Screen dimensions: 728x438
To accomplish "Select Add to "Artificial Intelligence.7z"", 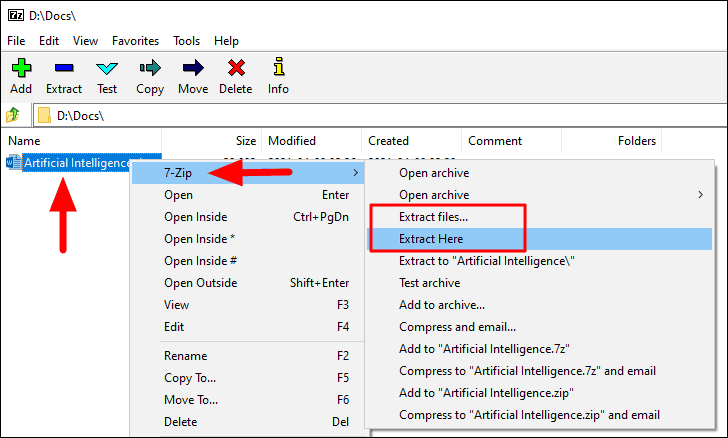I will tap(540, 349).
